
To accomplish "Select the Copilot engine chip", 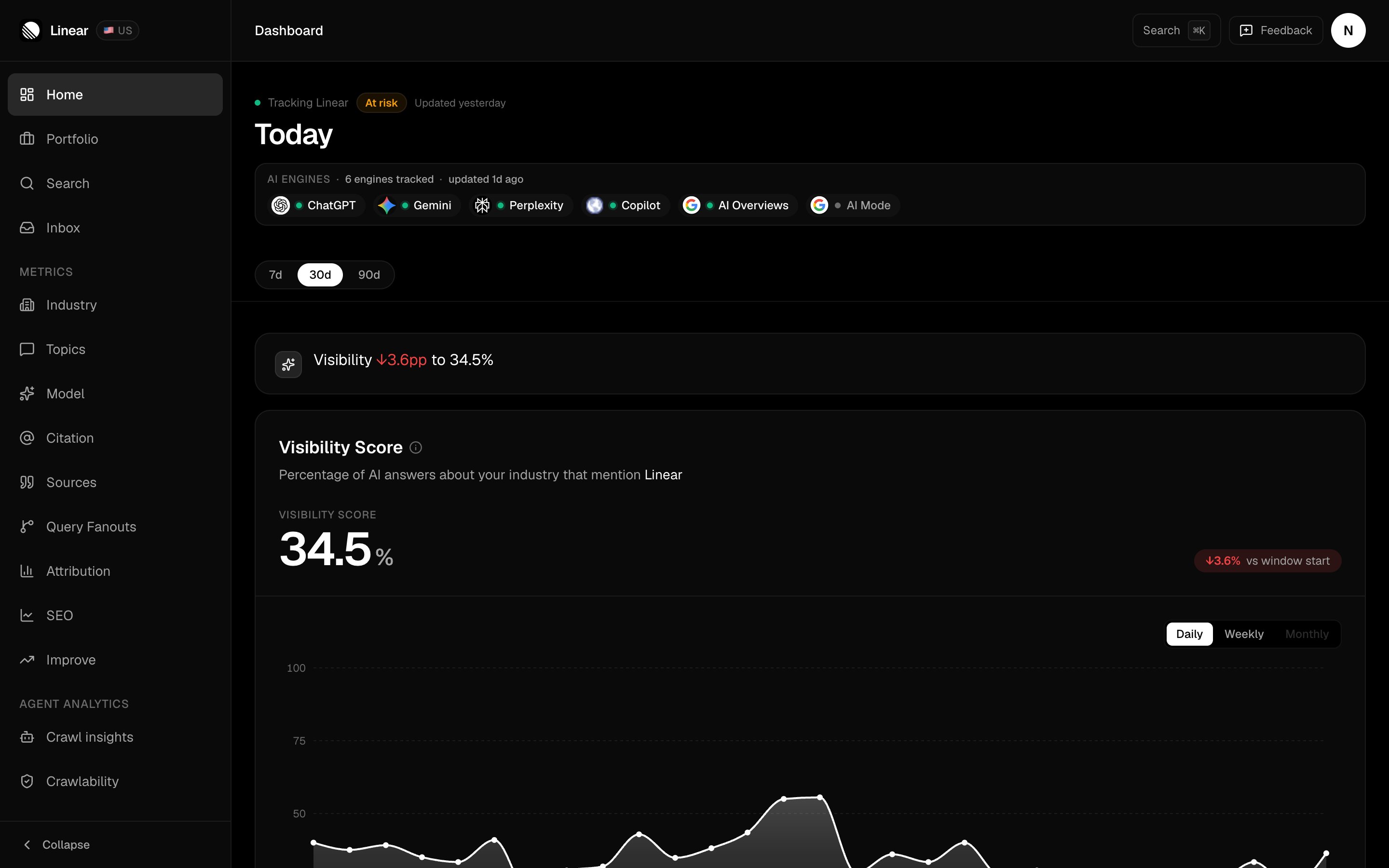I will pyautogui.click(x=626, y=205).
